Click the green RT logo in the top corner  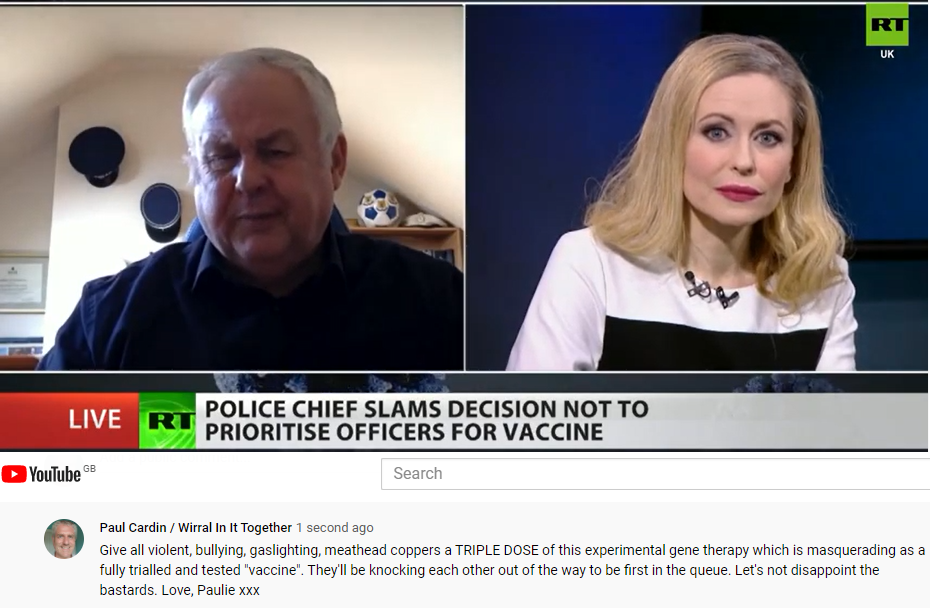point(887,24)
